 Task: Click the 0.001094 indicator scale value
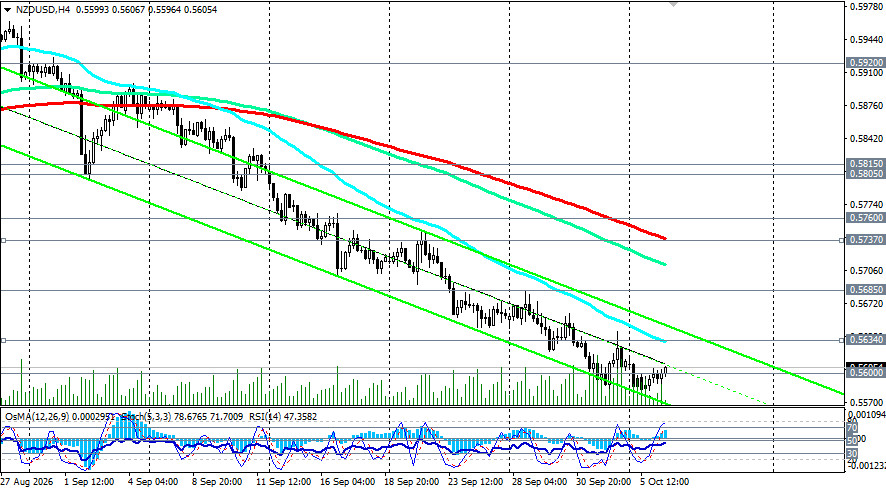coord(866,415)
